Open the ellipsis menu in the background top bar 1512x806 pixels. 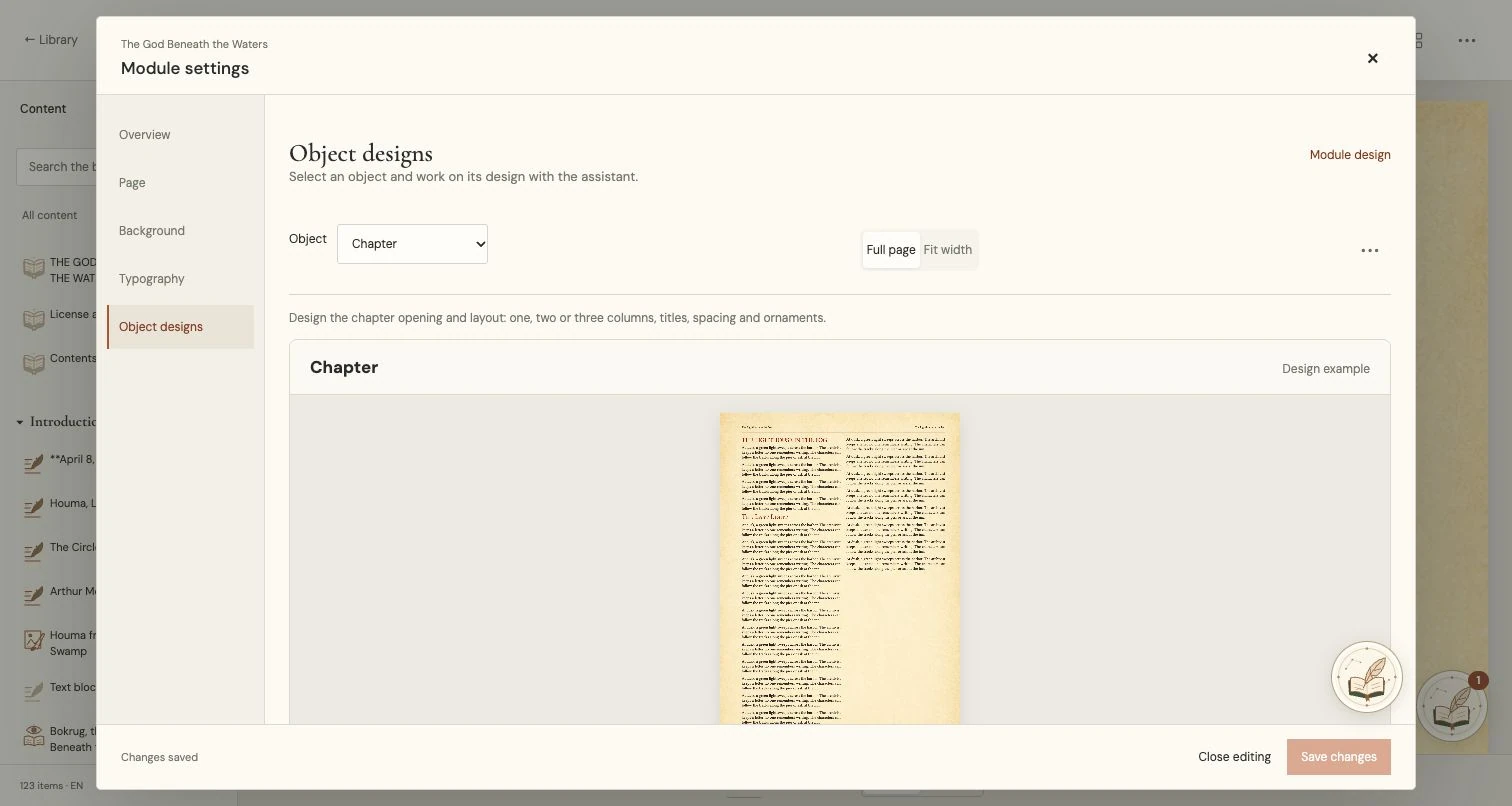click(x=1467, y=41)
